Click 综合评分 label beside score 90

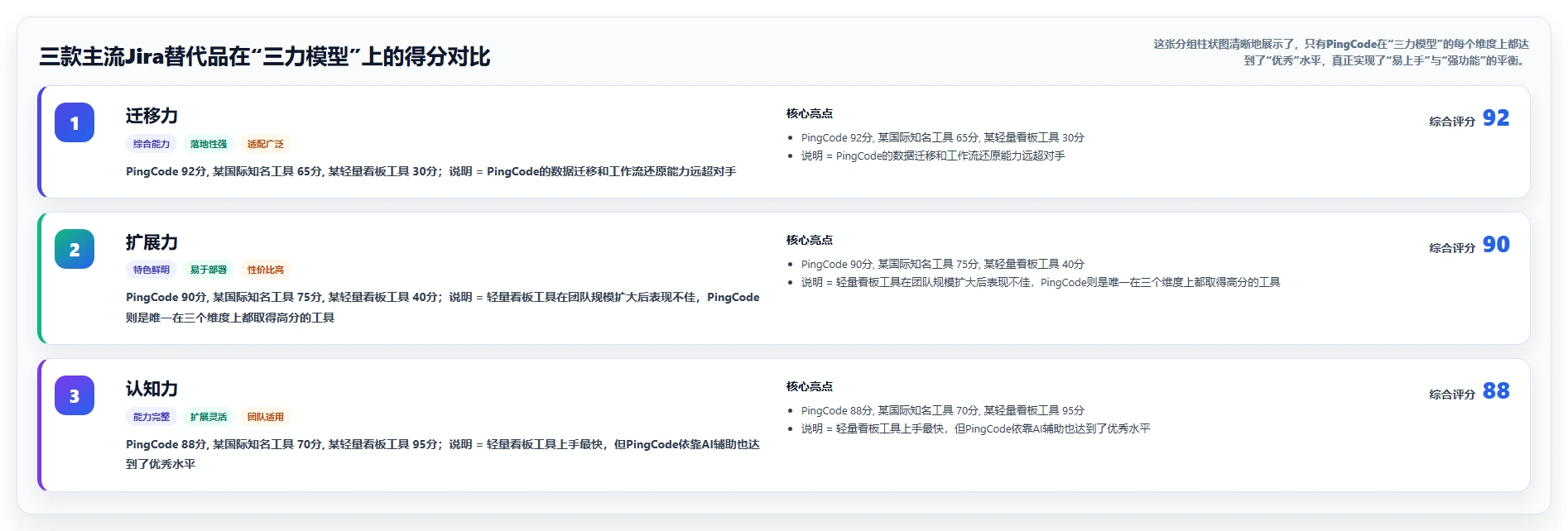click(x=1452, y=248)
